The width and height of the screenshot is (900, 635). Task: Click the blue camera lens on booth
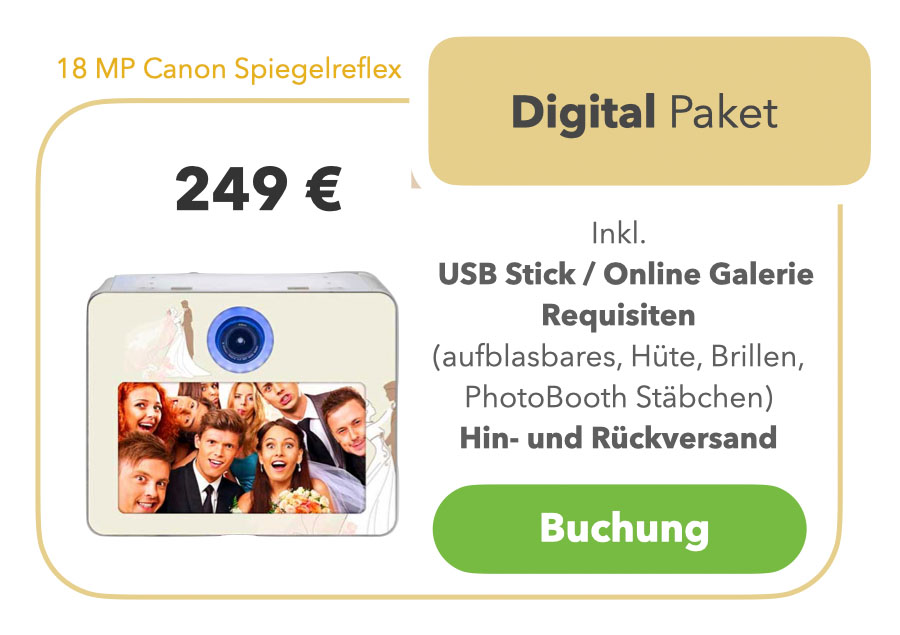click(x=240, y=340)
